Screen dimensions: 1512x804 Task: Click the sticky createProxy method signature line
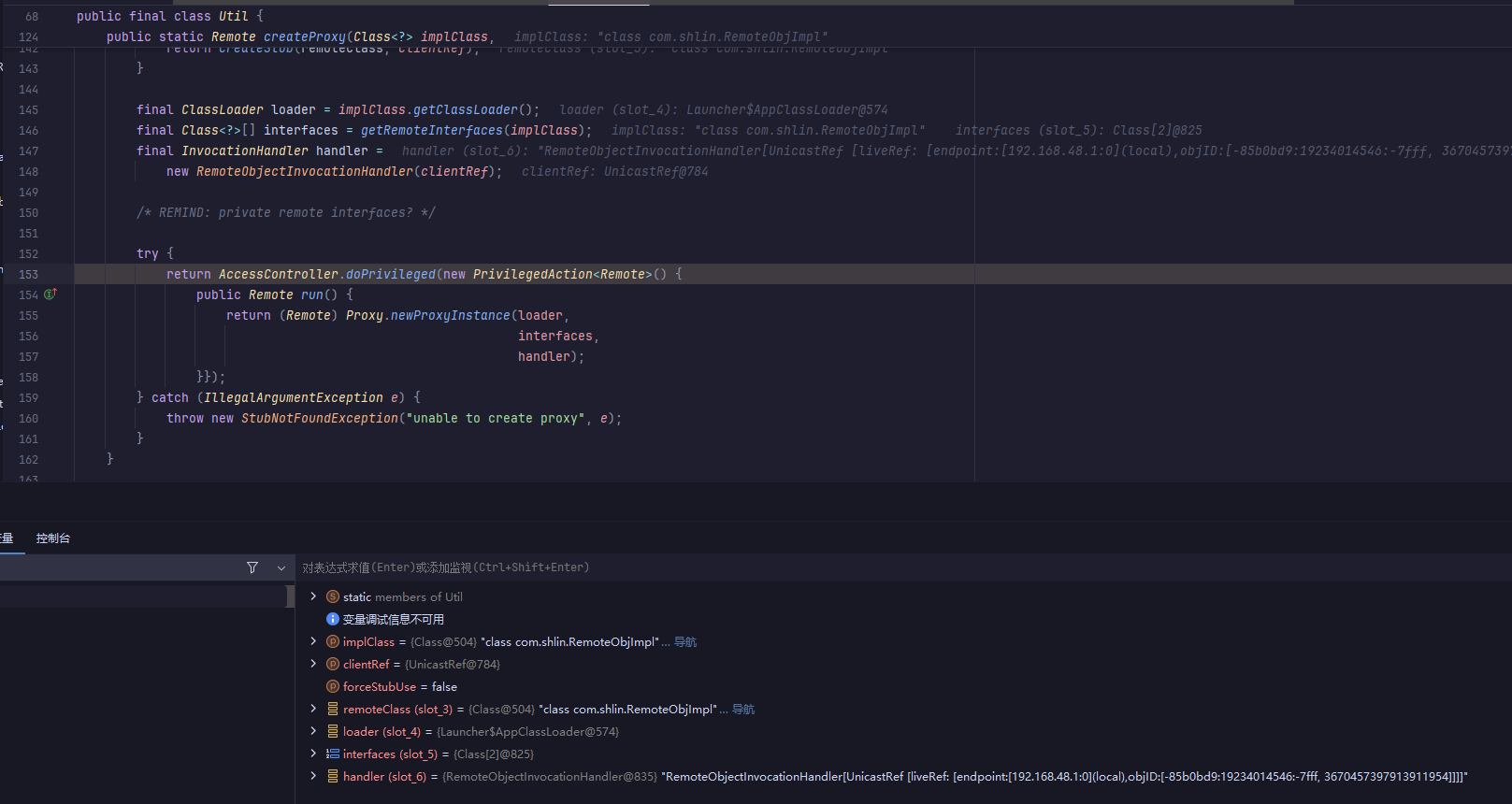point(300,36)
